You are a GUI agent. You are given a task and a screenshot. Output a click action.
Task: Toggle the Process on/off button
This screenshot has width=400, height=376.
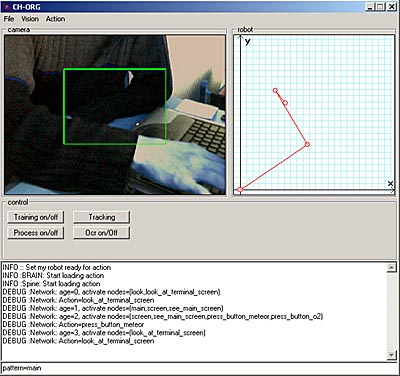[x=36, y=233]
